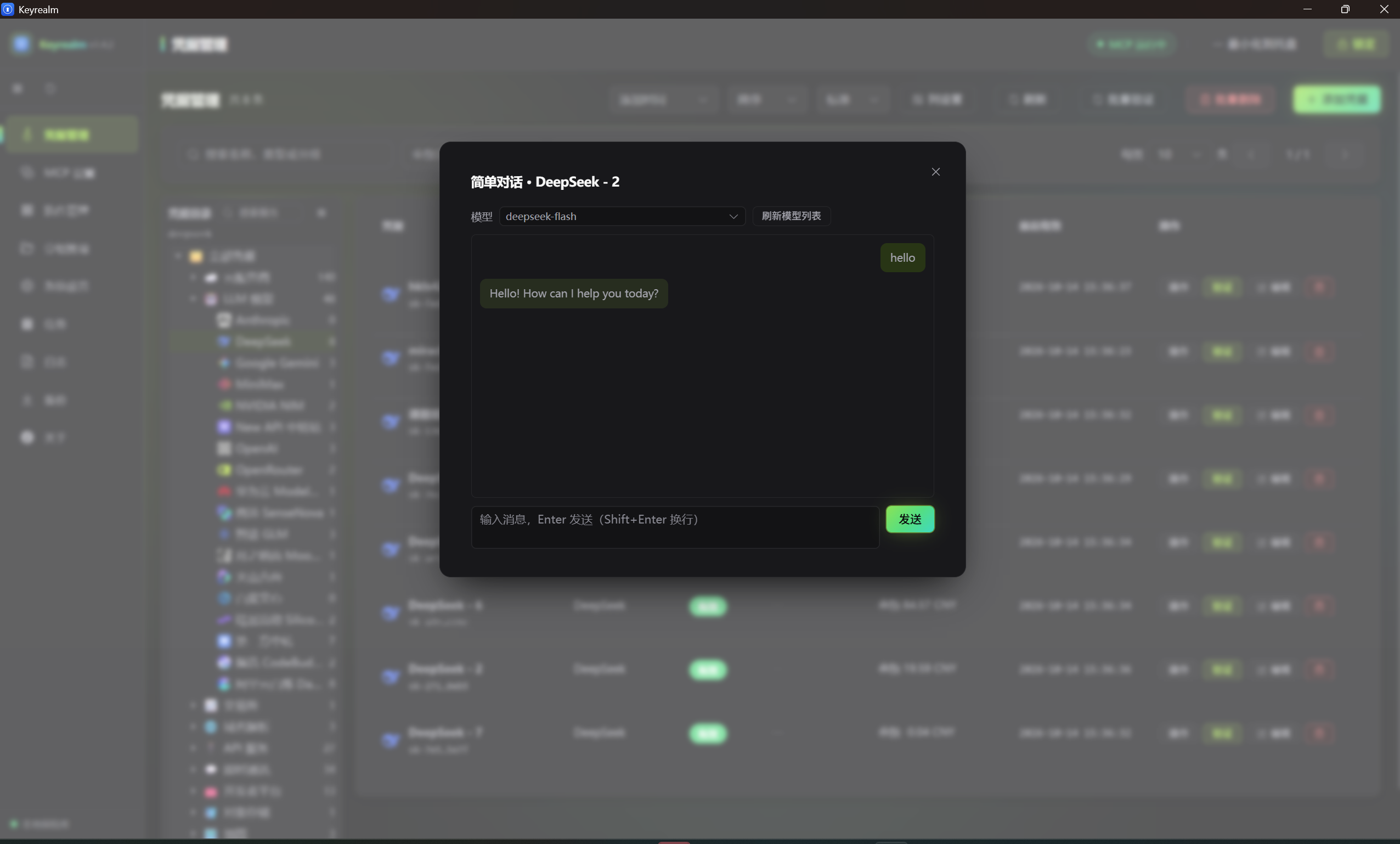Click the "hello" message bubble
This screenshot has width=1400, height=844.
pyautogui.click(x=902, y=257)
